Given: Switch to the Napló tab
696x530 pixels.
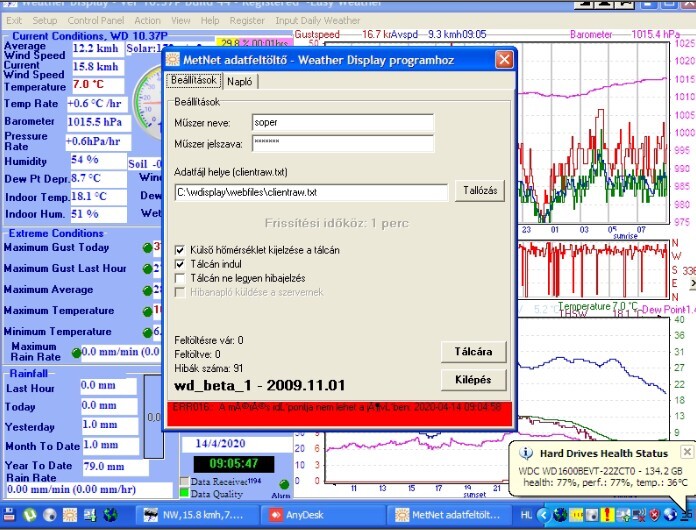Looking at the screenshot, I should (x=239, y=81).
